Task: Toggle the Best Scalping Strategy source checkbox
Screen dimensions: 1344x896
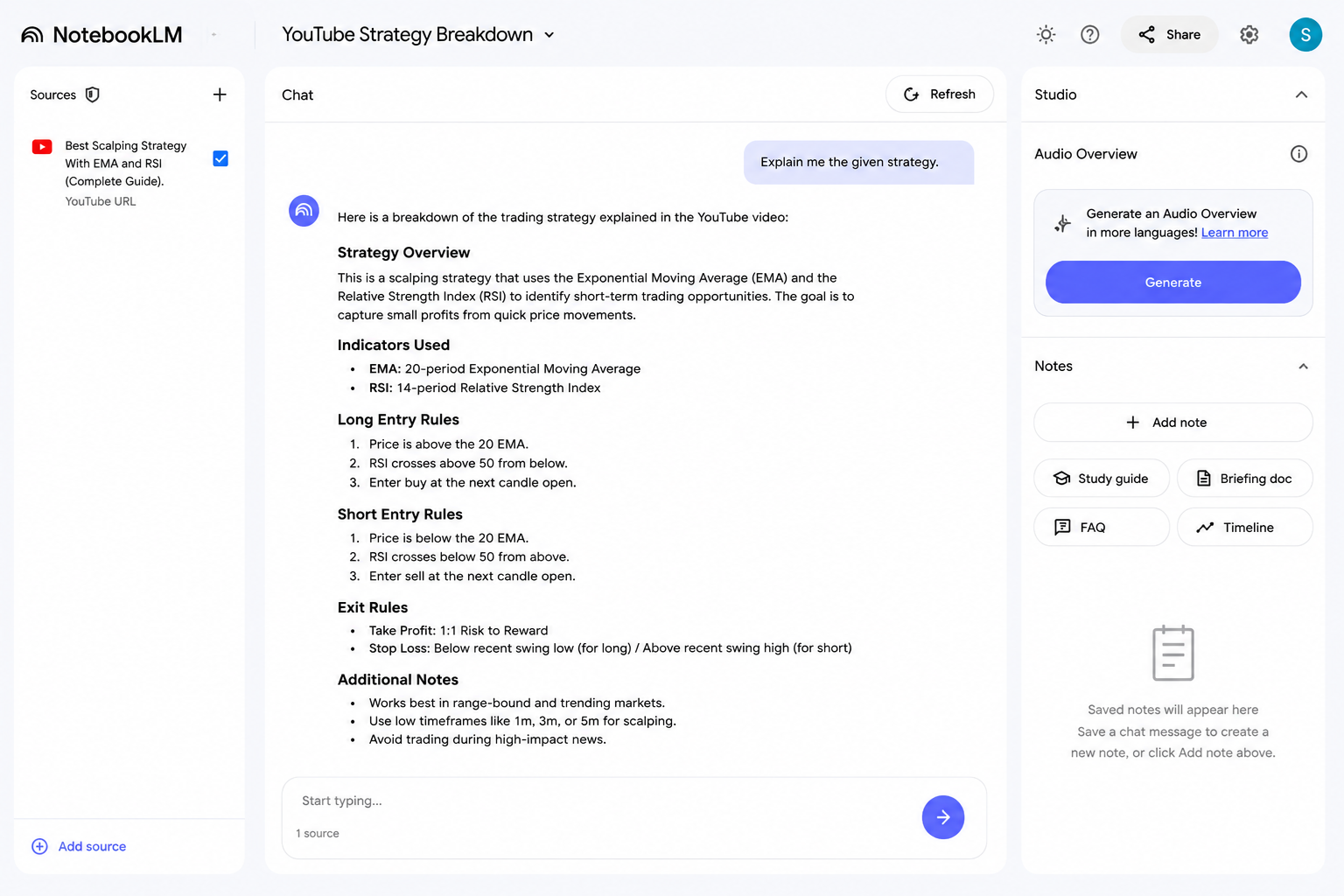Action: 220,158
